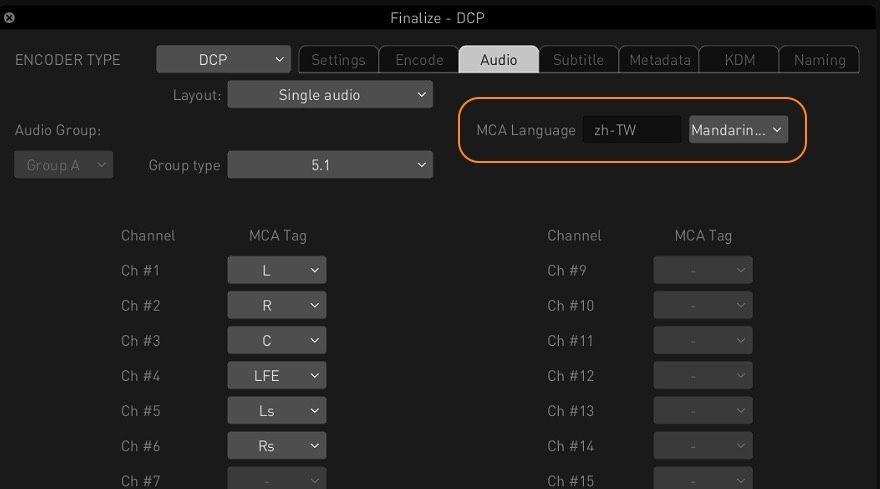Open the Metadata tab
Viewport: 880px width, 489px height.
(659, 60)
